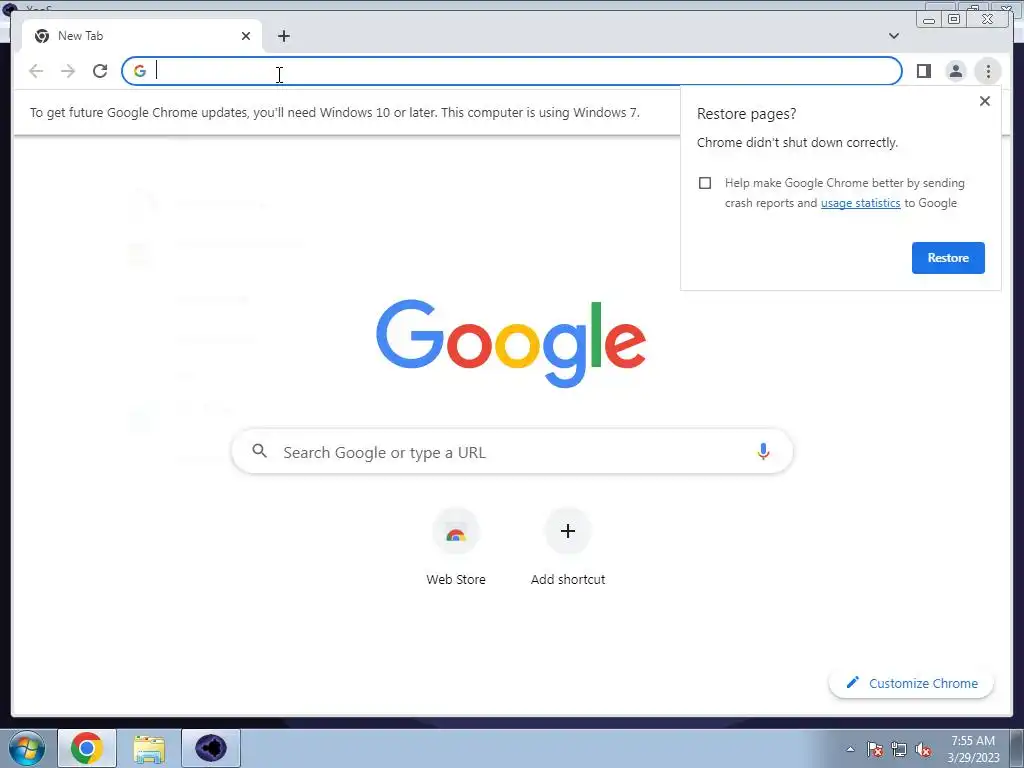Open Chrome's three-dot menu
The height and width of the screenshot is (768, 1024).
pyautogui.click(x=988, y=71)
